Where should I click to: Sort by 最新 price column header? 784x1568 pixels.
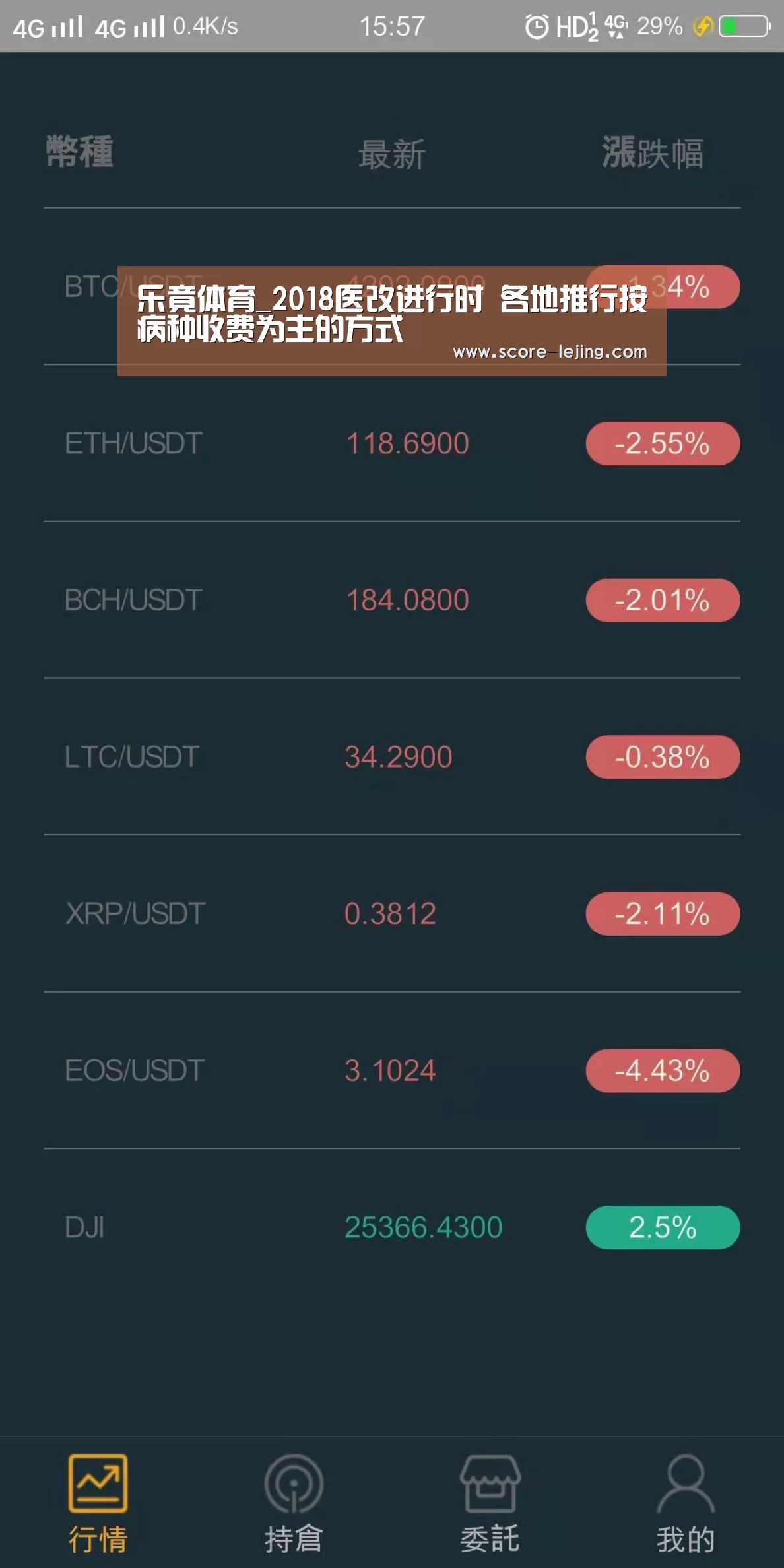(x=391, y=154)
